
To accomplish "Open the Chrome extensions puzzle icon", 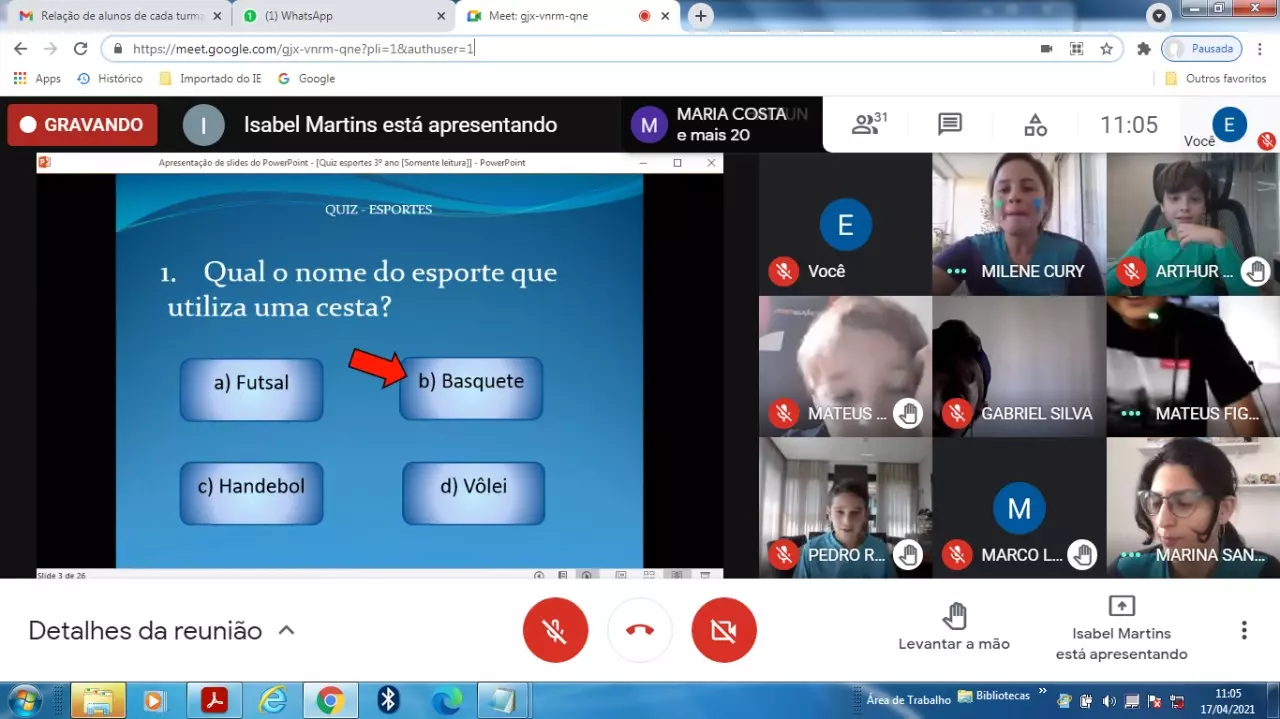I will 1144,48.
